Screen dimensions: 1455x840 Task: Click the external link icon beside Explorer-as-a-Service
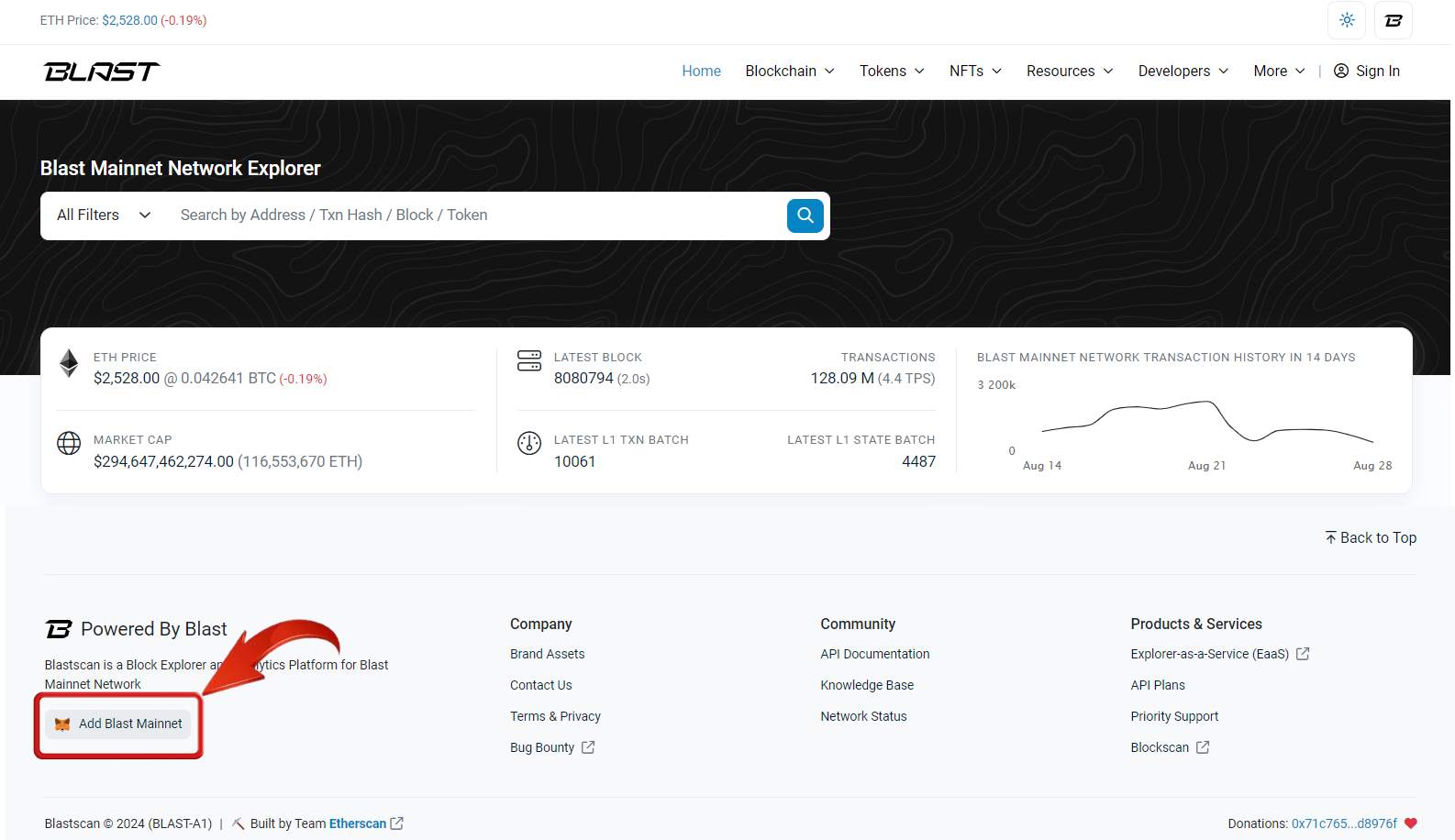(x=1303, y=654)
